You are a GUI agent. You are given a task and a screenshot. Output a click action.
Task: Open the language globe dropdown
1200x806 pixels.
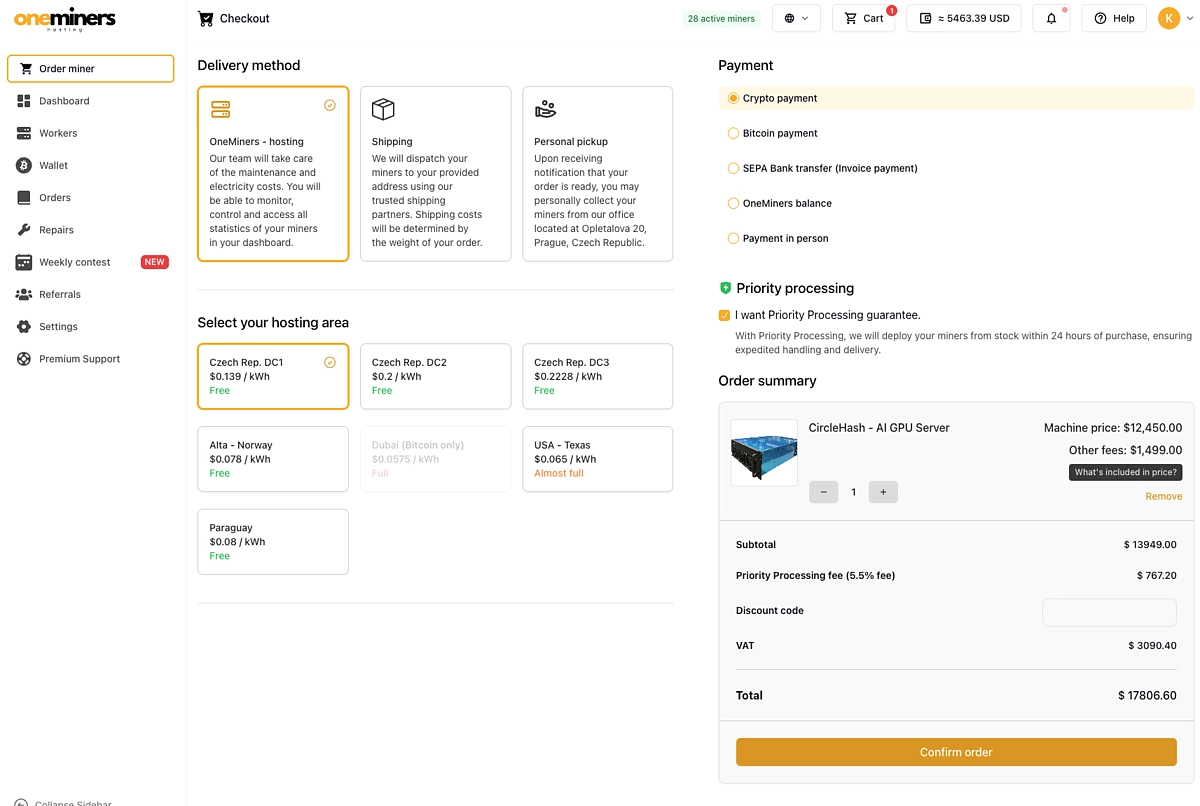pos(796,18)
